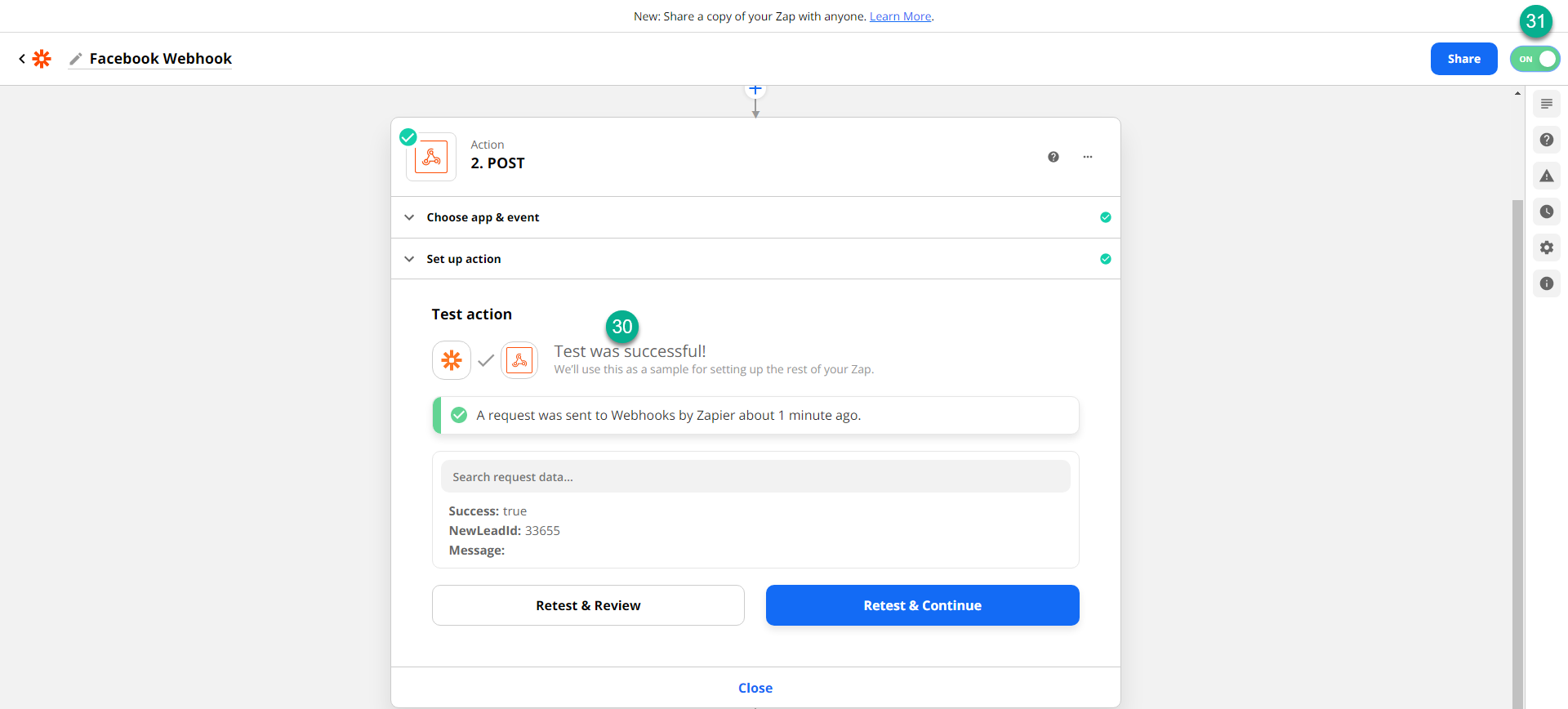Focus the Search request data field
This screenshot has width=1568, height=709.
pyautogui.click(x=755, y=477)
